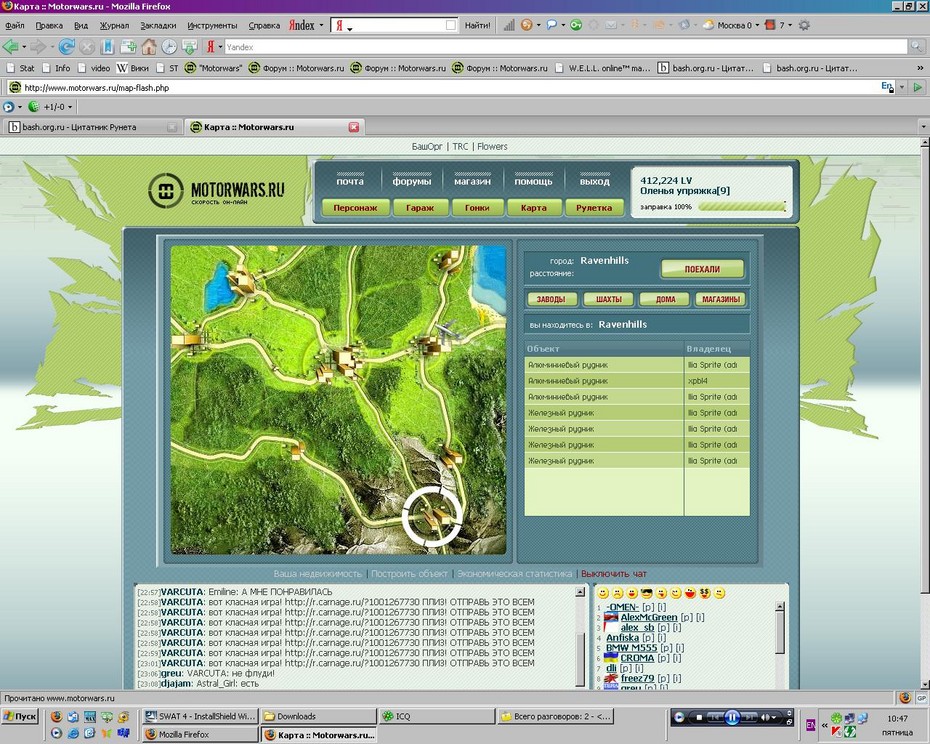Expand the +1/-0 dropdown
This screenshot has width=930, height=744.
tap(69, 107)
